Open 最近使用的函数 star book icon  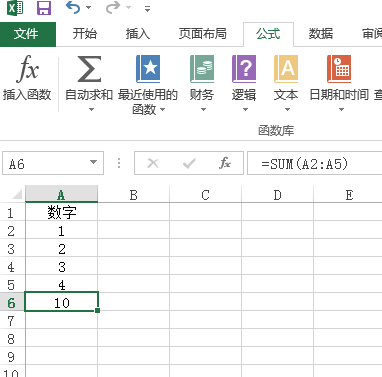pos(148,69)
